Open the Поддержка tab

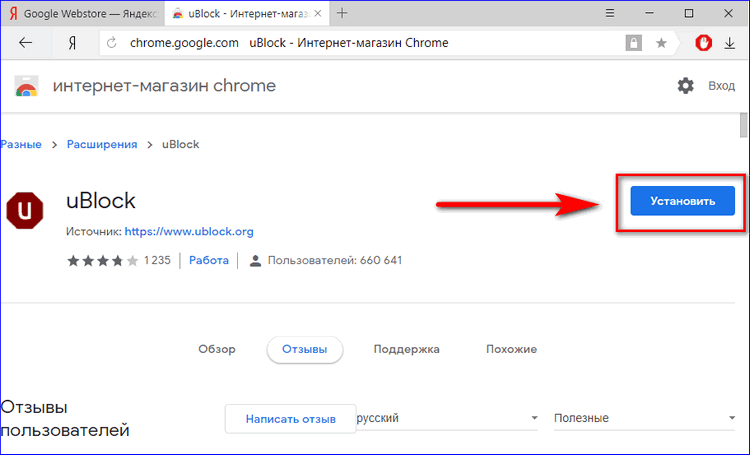(x=407, y=349)
